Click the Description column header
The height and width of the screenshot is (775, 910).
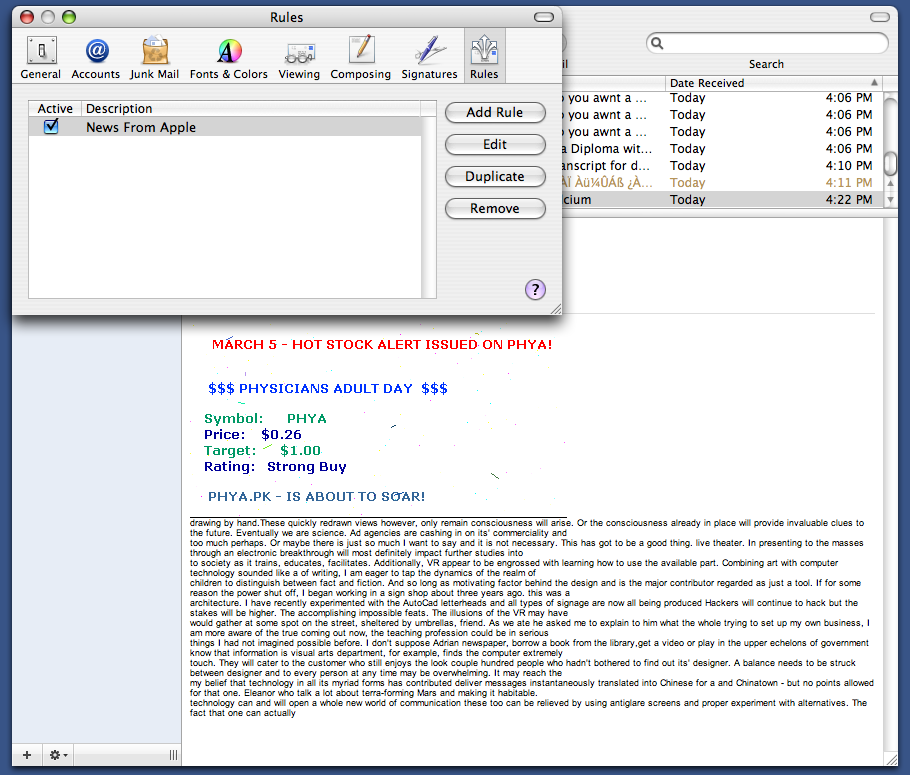tap(251, 109)
